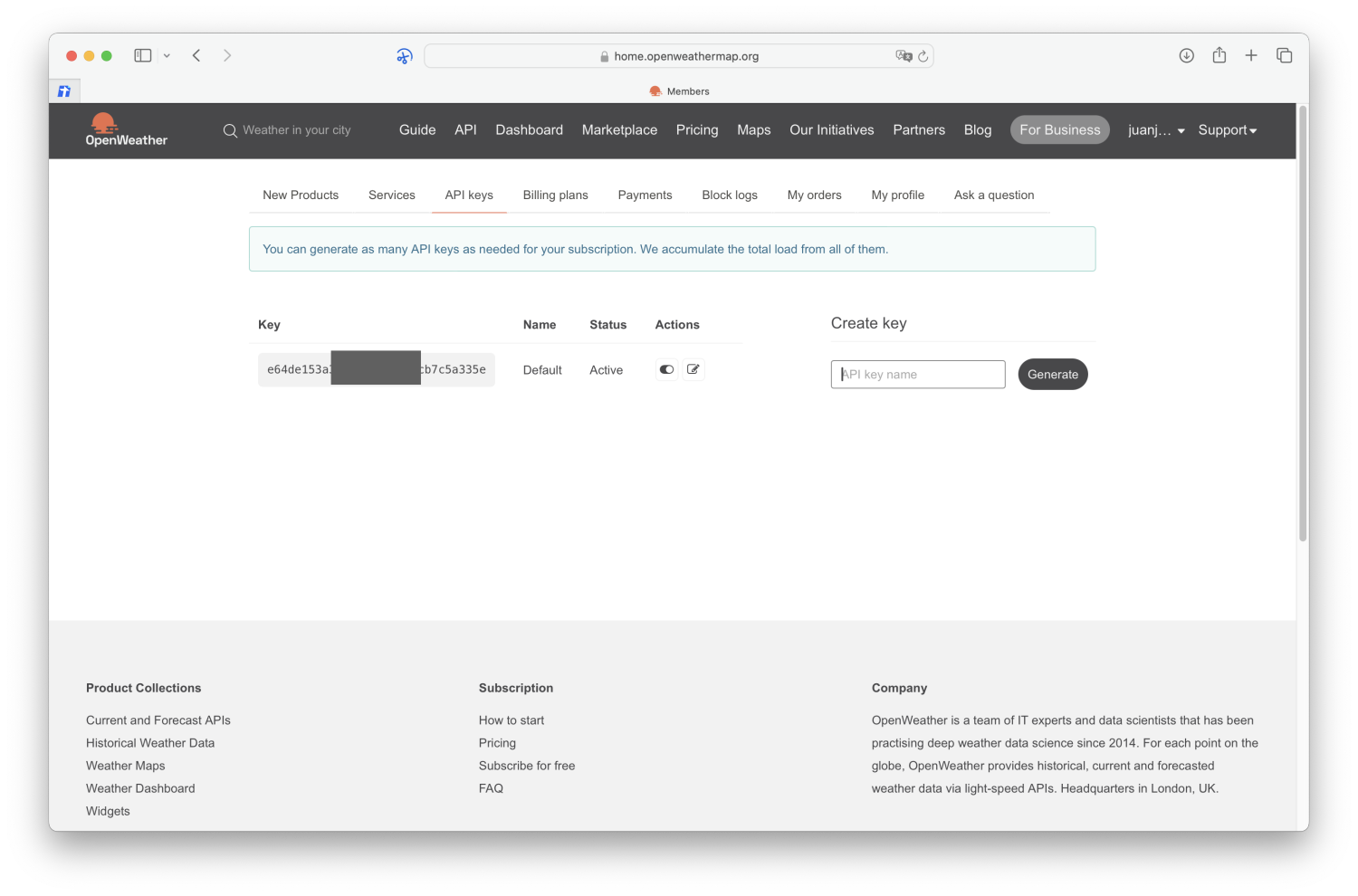Screen dimensions: 1358x896
Task: Open the Dashboard nav link
Action: pos(530,129)
